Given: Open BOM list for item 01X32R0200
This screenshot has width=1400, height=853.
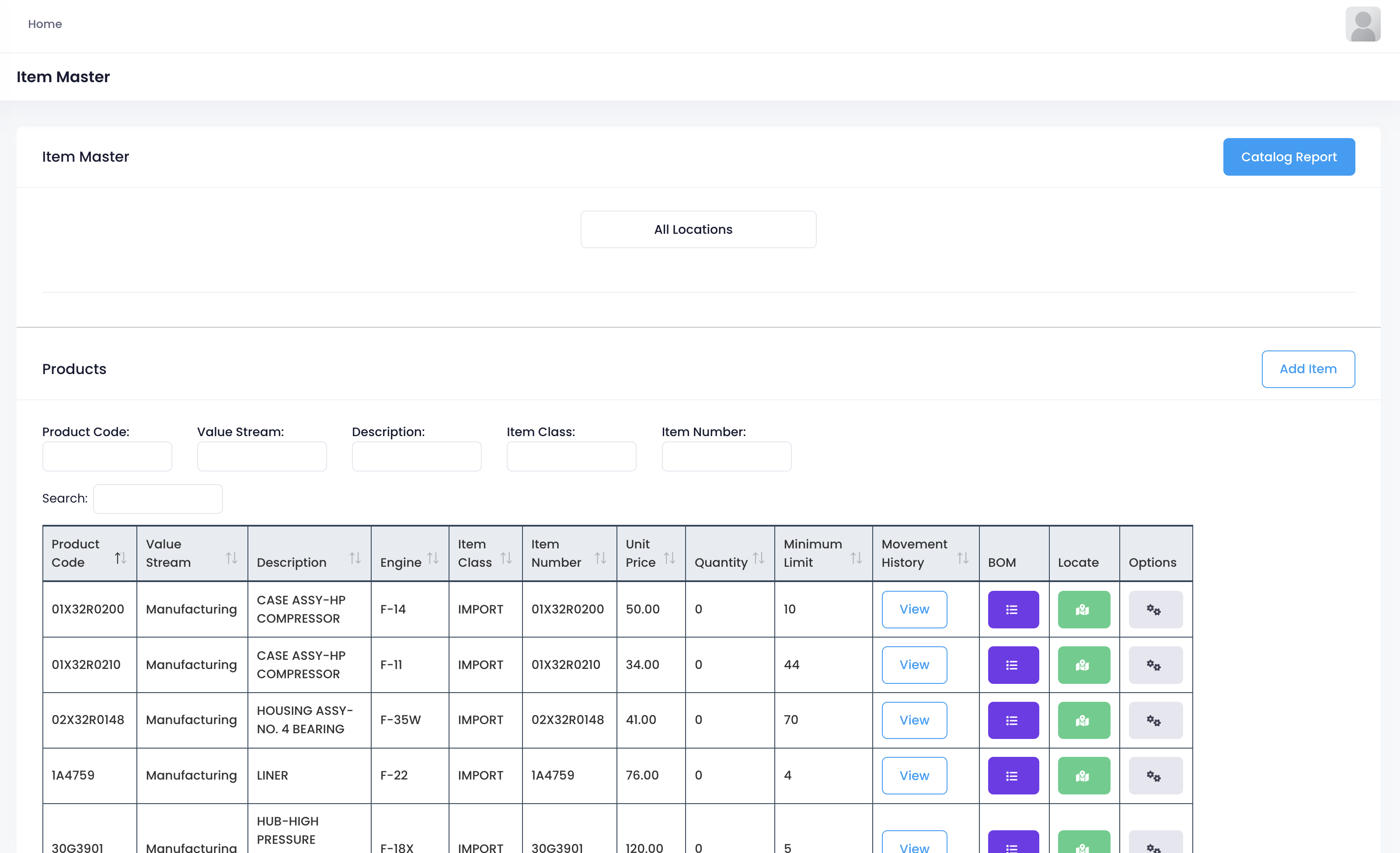Looking at the screenshot, I should [1013, 609].
